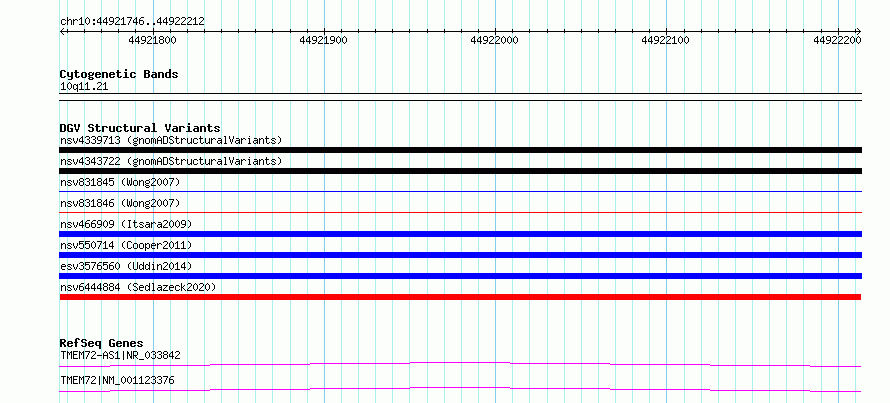Click the blue bar of nsv466909

pyautogui.click(x=460, y=234)
